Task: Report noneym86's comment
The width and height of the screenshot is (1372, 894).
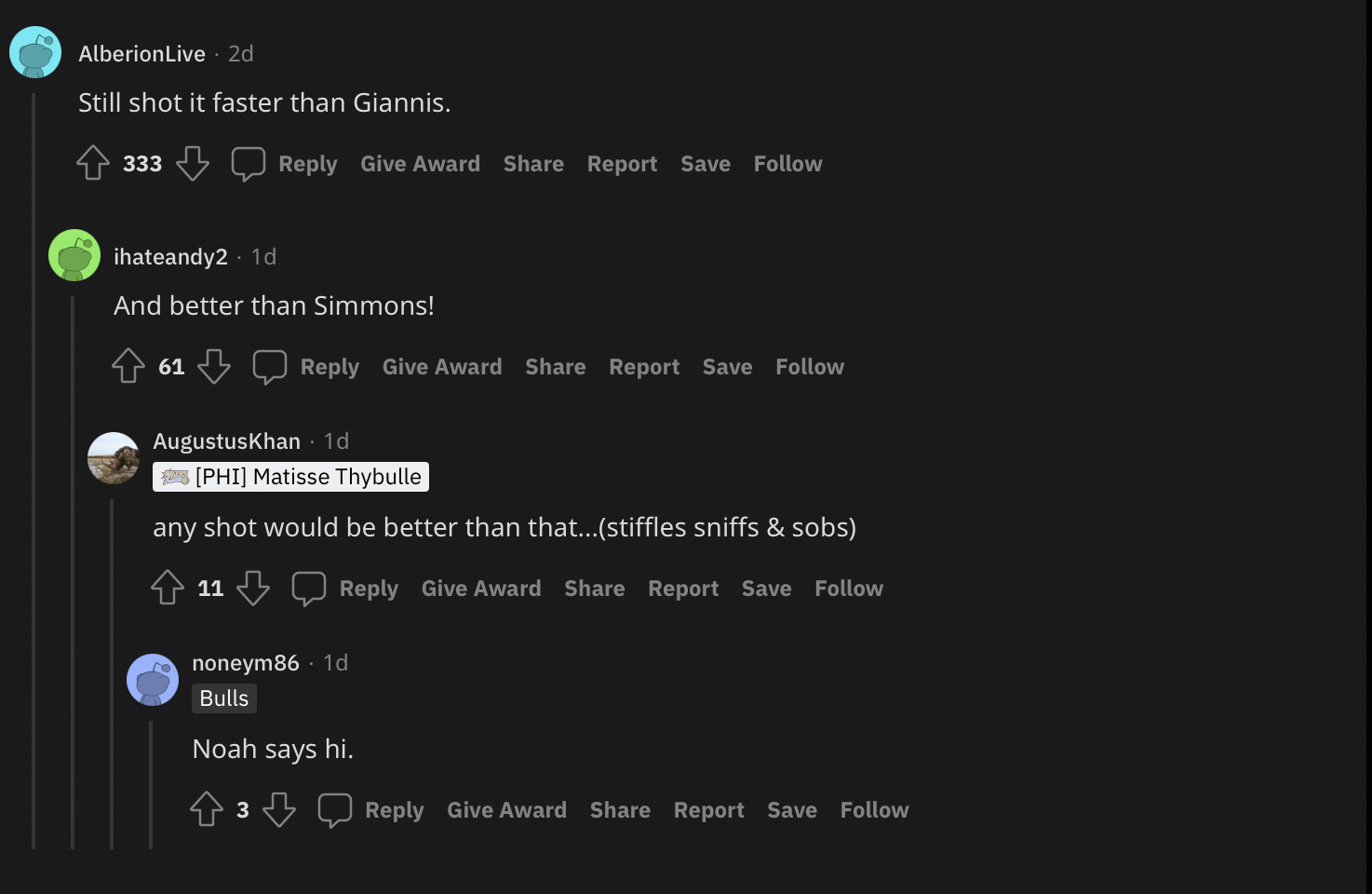Action: coord(708,810)
